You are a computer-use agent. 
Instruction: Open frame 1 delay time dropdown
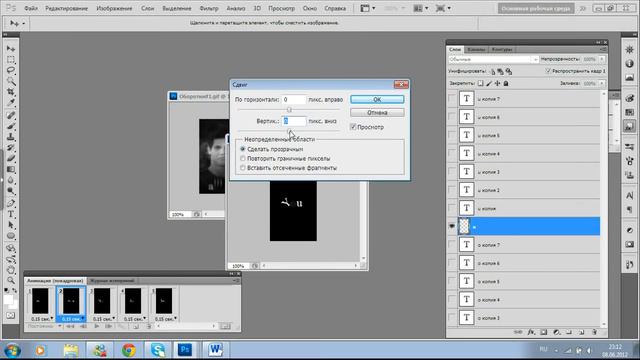(52, 318)
